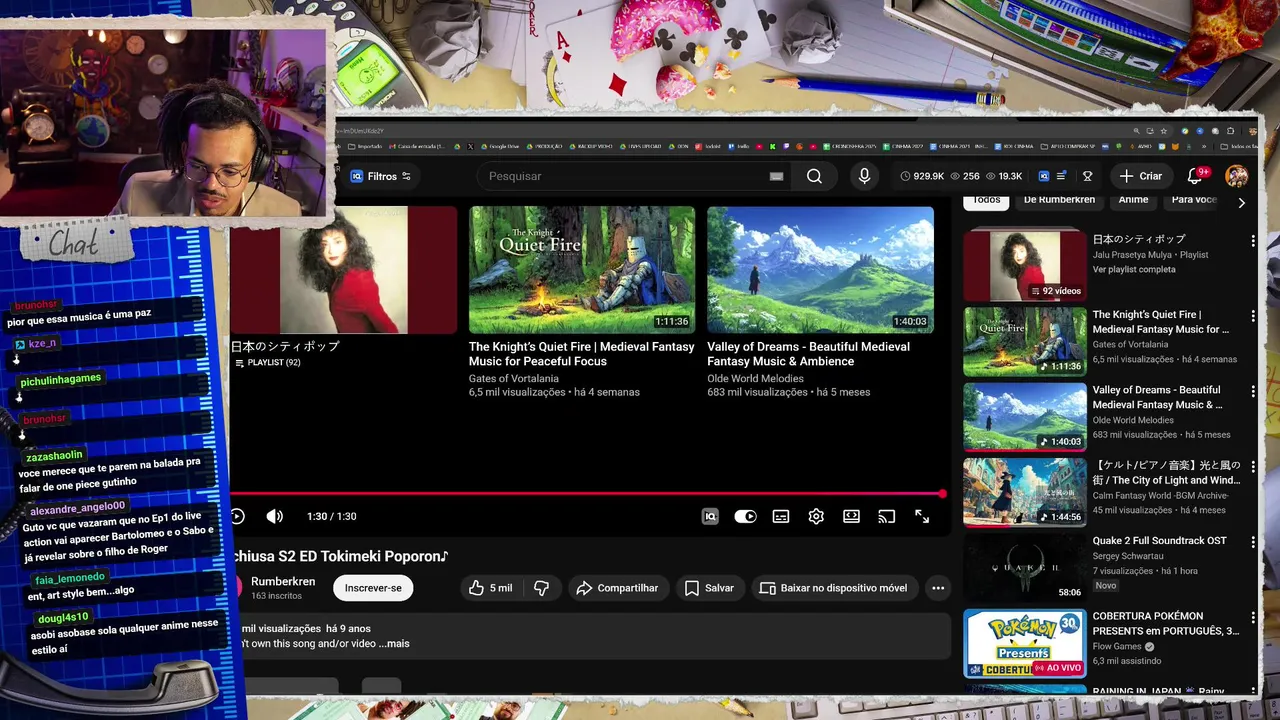Click end-screen Valley of Dreams title

tap(808, 354)
